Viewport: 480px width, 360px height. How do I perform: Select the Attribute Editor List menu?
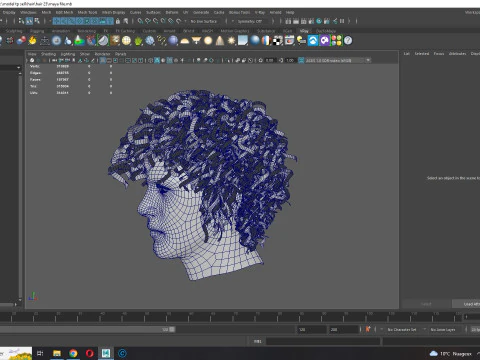point(407,53)
